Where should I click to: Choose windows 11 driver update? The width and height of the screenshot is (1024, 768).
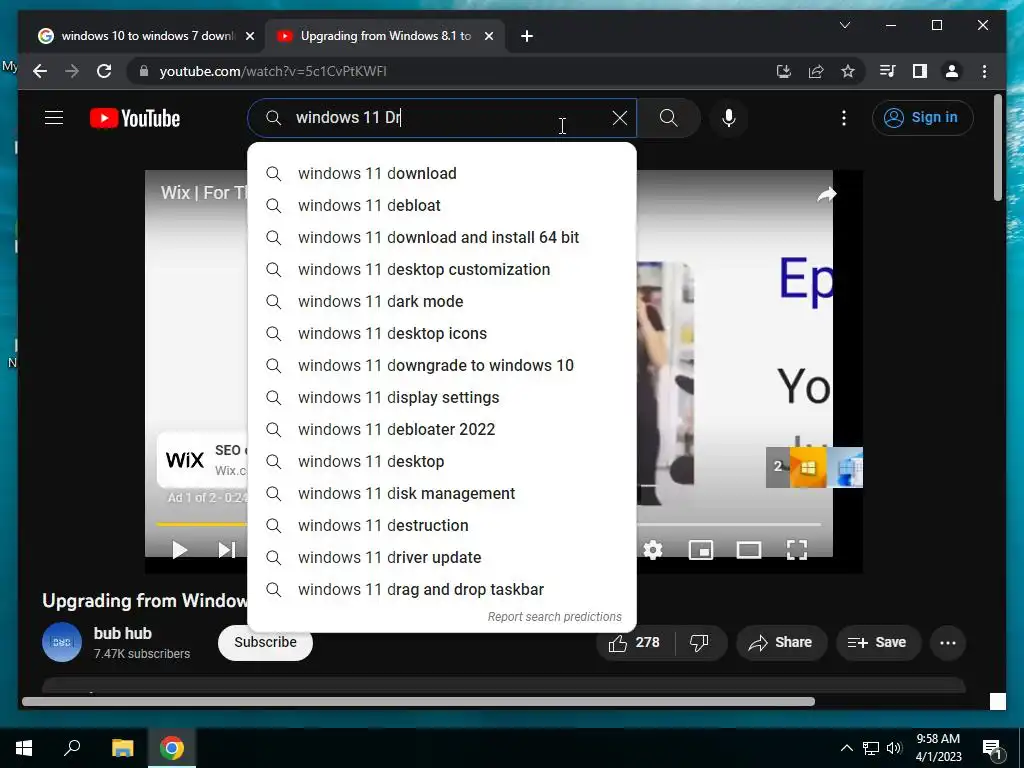tap(442, 558)
